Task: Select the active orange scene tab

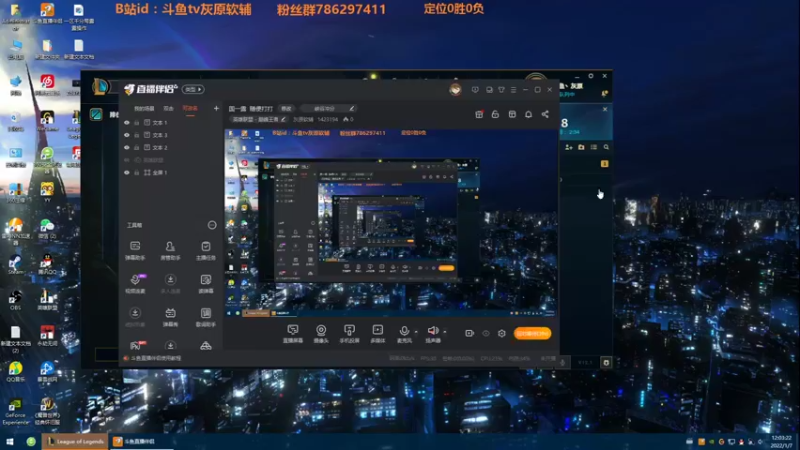Action: 190,108
